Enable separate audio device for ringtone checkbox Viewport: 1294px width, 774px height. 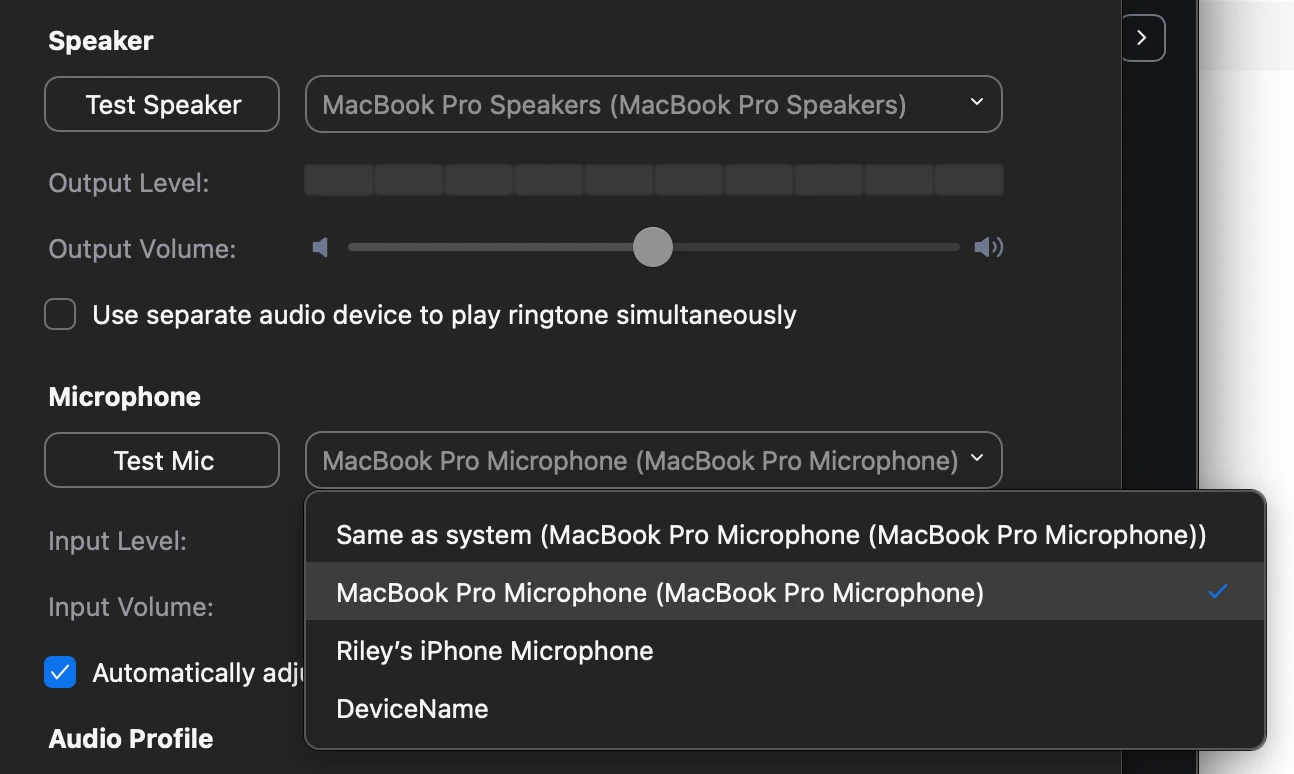tap(60, 315)
